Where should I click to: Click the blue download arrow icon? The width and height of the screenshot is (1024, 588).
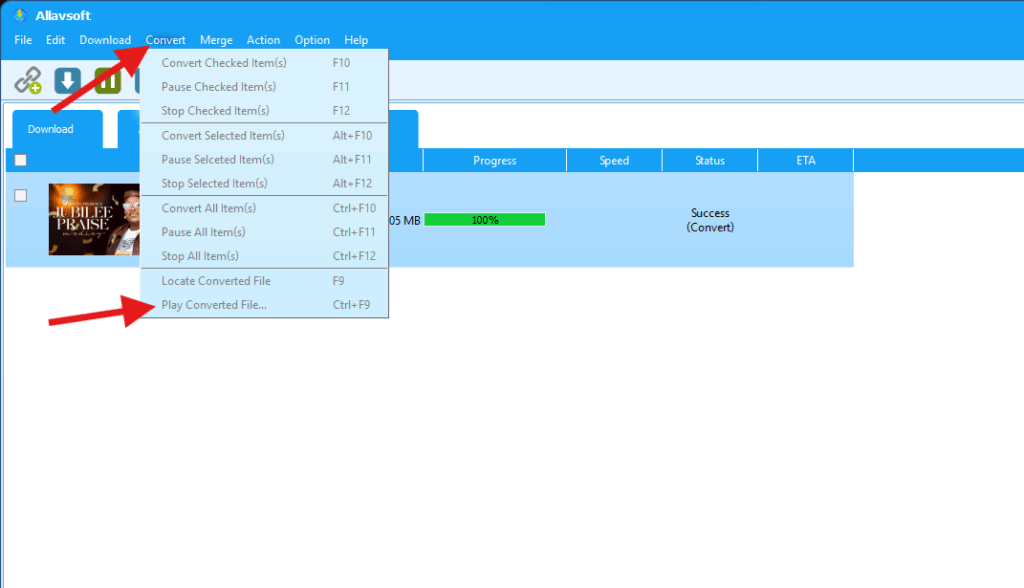[x=67, y=80]
